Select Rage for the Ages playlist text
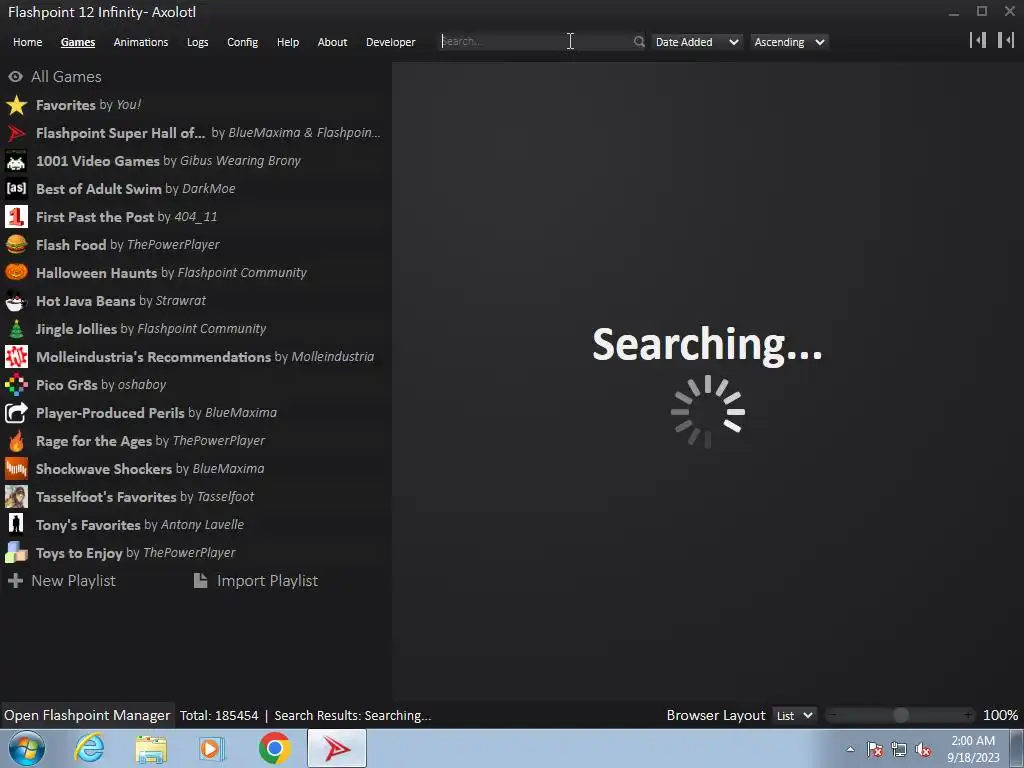Screen dimensions: 1024x768 click(x=150, y=441)
